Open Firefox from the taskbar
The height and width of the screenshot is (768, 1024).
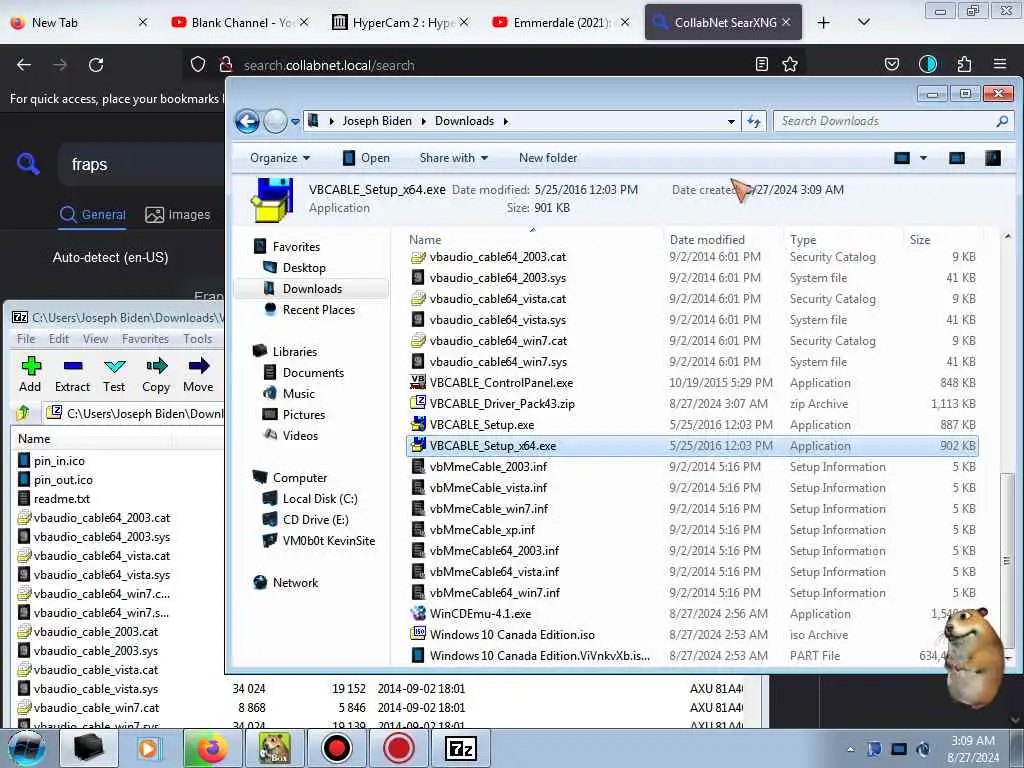(212, 748)
